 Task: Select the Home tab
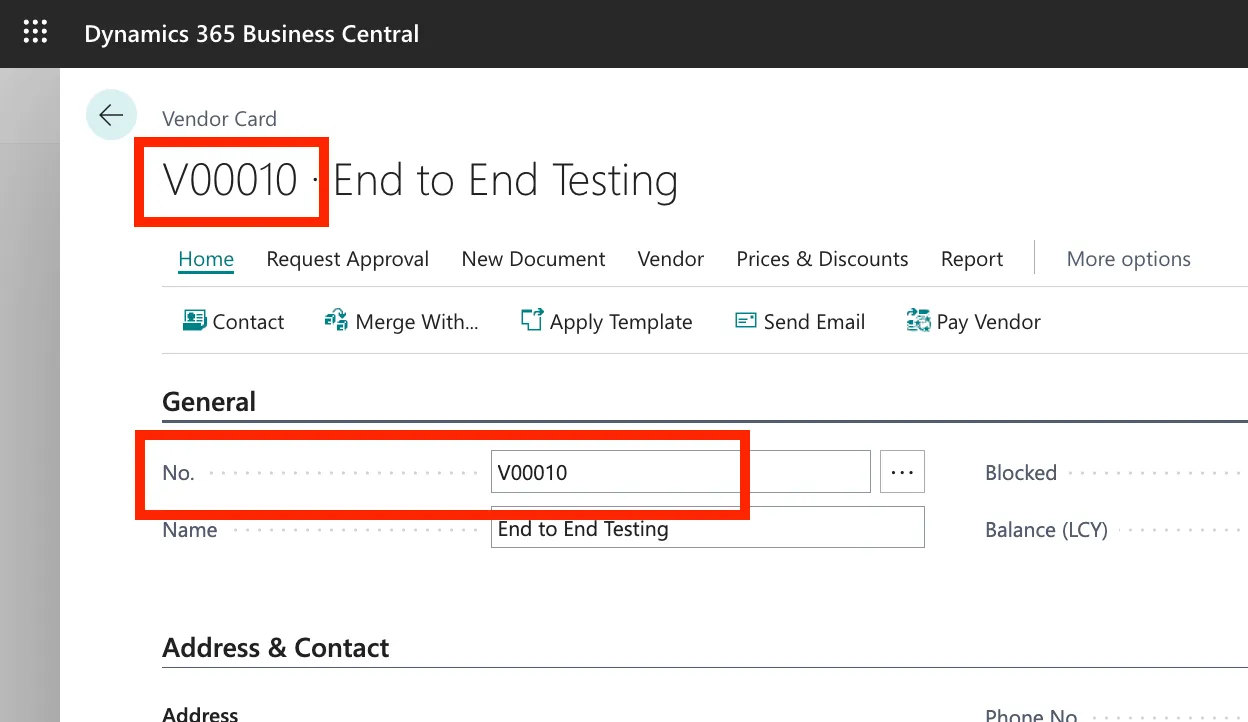click(x=206, y=259)
